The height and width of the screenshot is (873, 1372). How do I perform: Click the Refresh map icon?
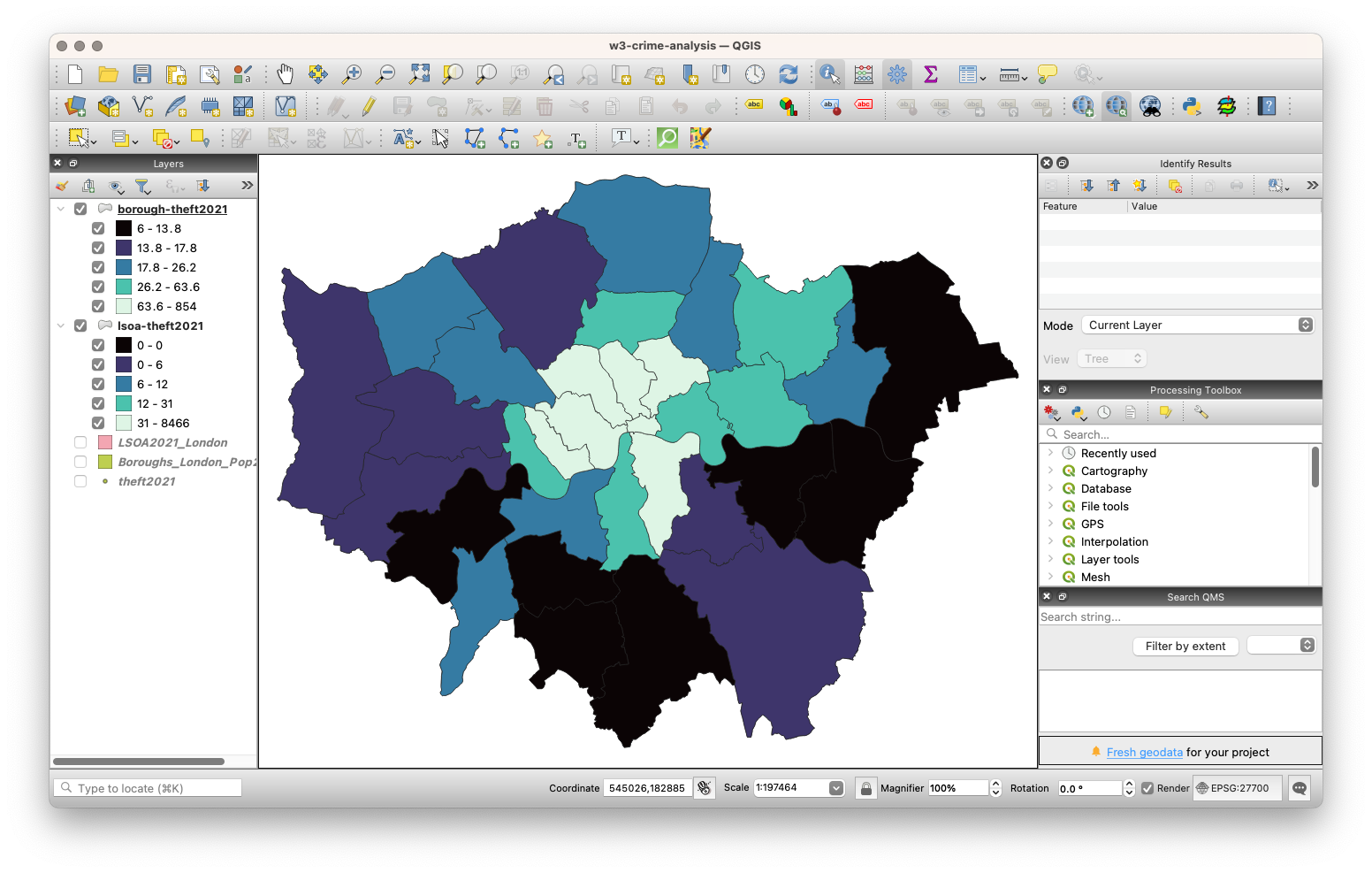[x=789, y=74]
